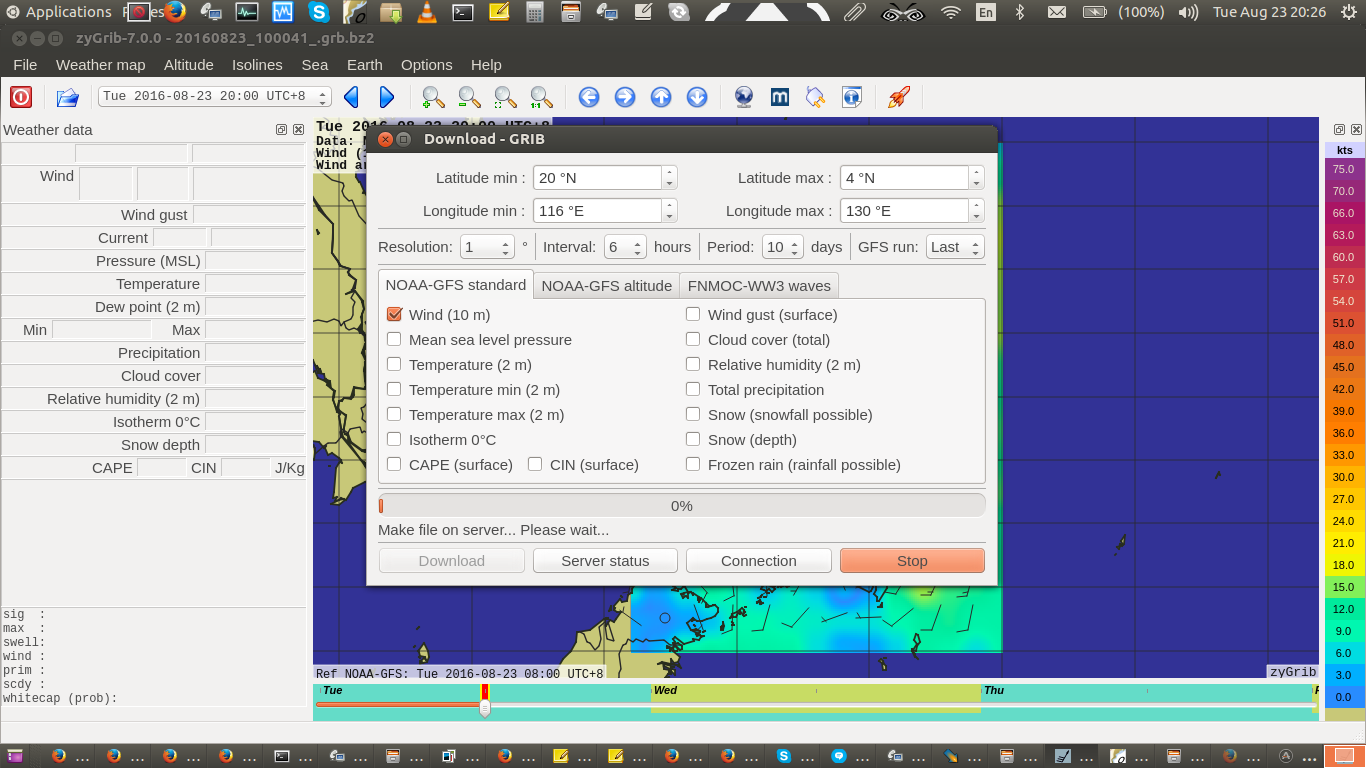
Task: Open the file information icon
Action: tap(852, 97)
